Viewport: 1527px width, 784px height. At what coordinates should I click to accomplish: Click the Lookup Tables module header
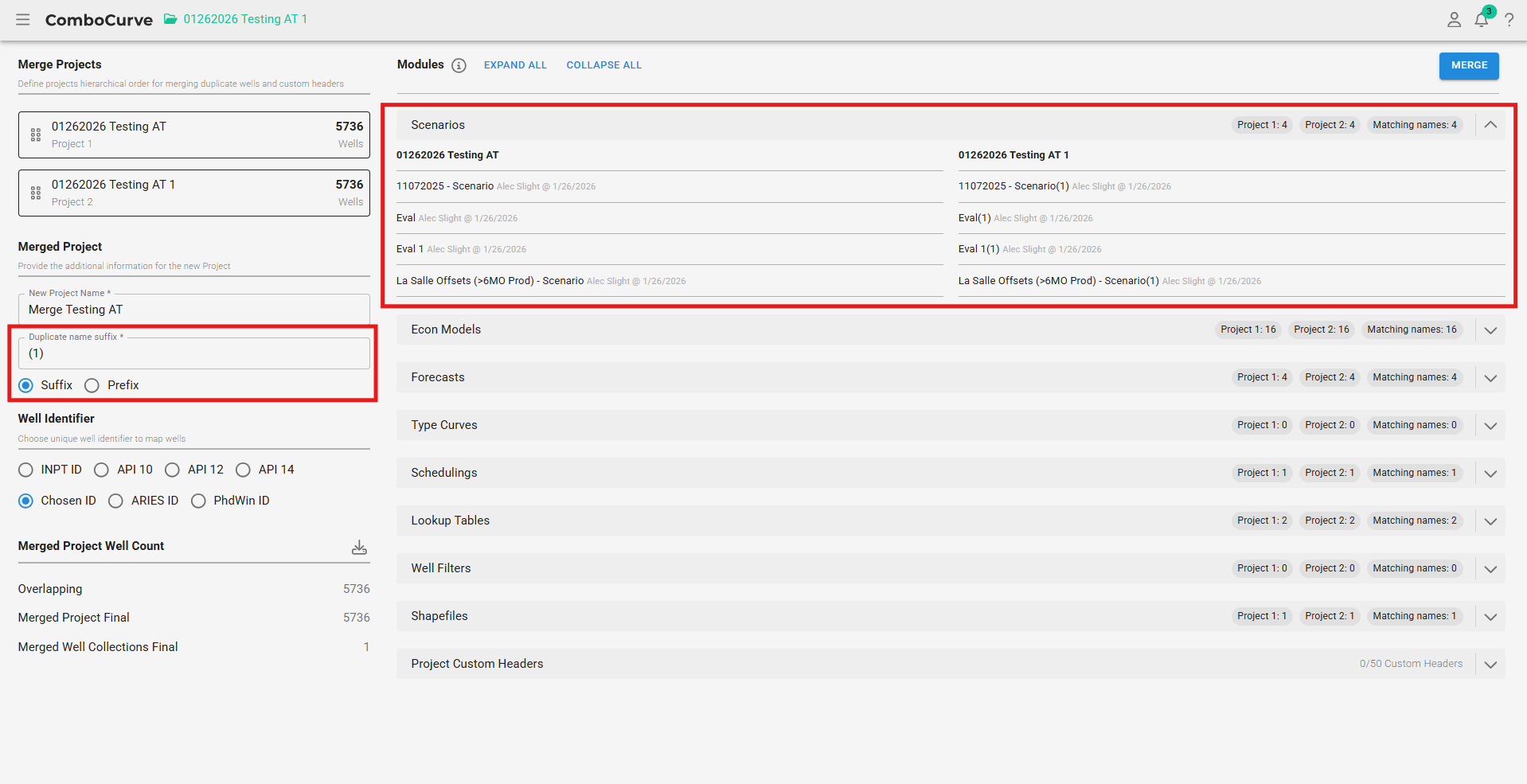coord(451,521)
